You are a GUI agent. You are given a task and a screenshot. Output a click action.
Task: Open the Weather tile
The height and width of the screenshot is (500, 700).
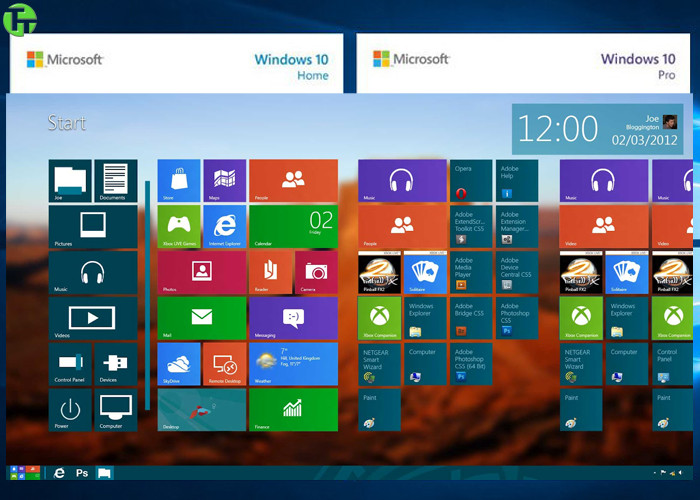click(293, 364)
